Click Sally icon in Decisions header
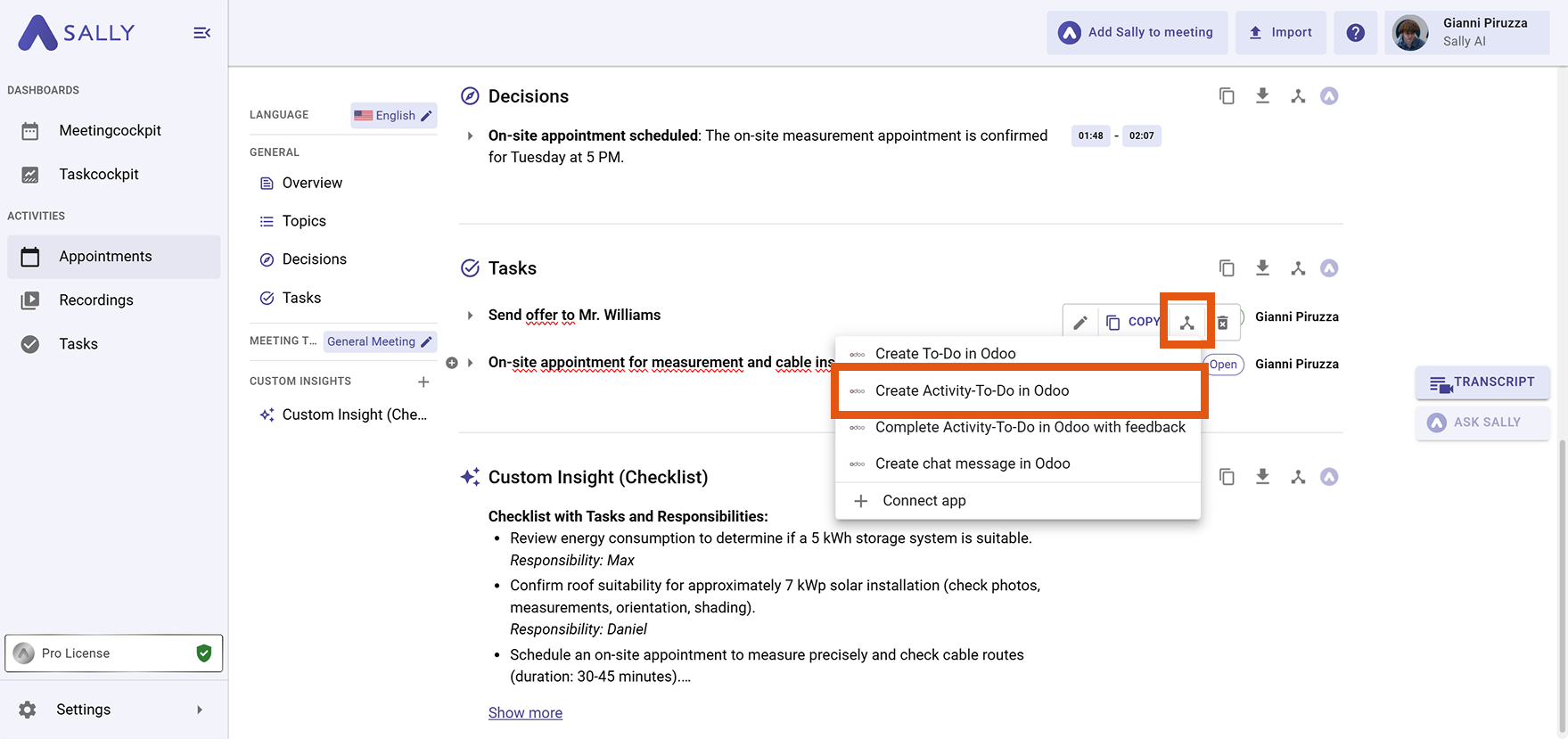 pos(1329,96)
